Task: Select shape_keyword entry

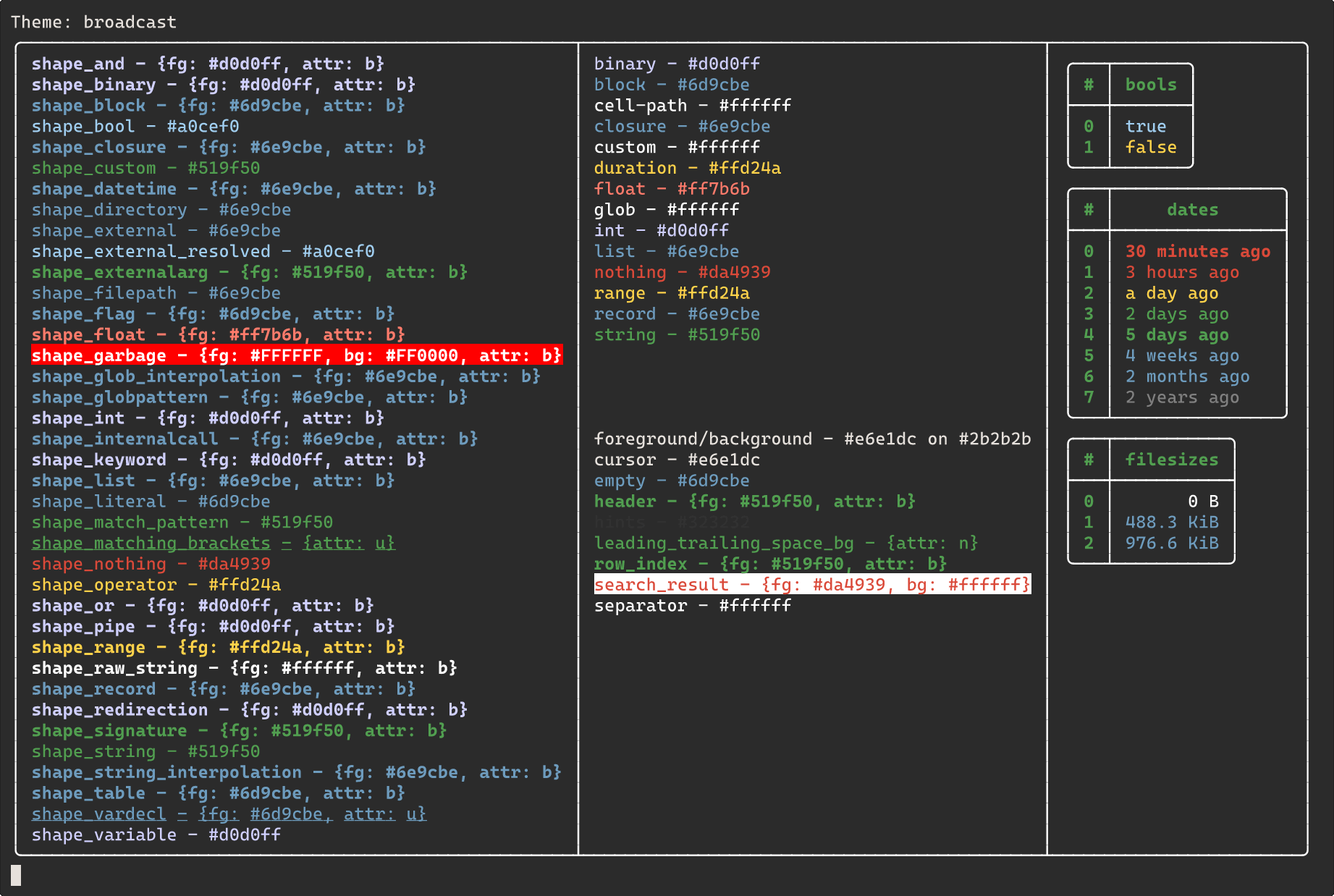Action: pos(229,460)
